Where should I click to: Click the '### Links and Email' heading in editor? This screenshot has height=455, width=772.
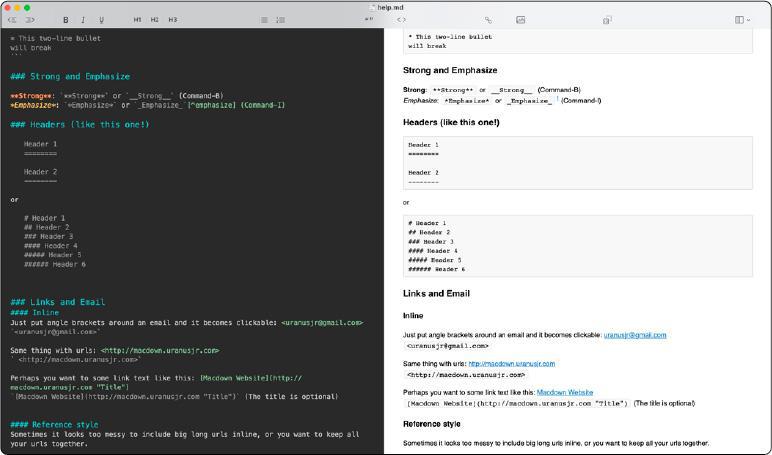click(58, 302)
